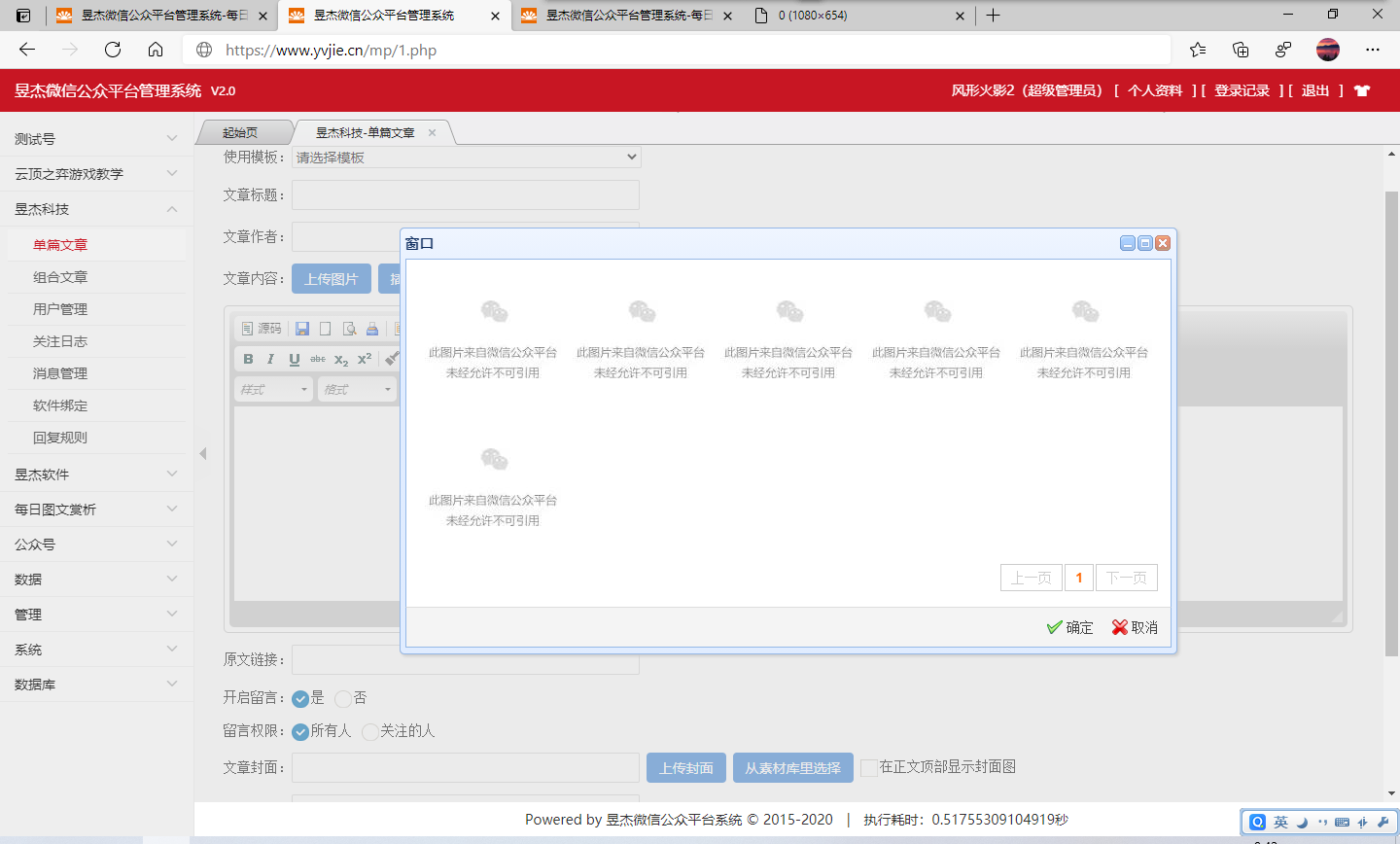Image resolution: width=1400 pixels, height=844 pixels.
Task: Click the new blank page icon
Action: [326, 329]
